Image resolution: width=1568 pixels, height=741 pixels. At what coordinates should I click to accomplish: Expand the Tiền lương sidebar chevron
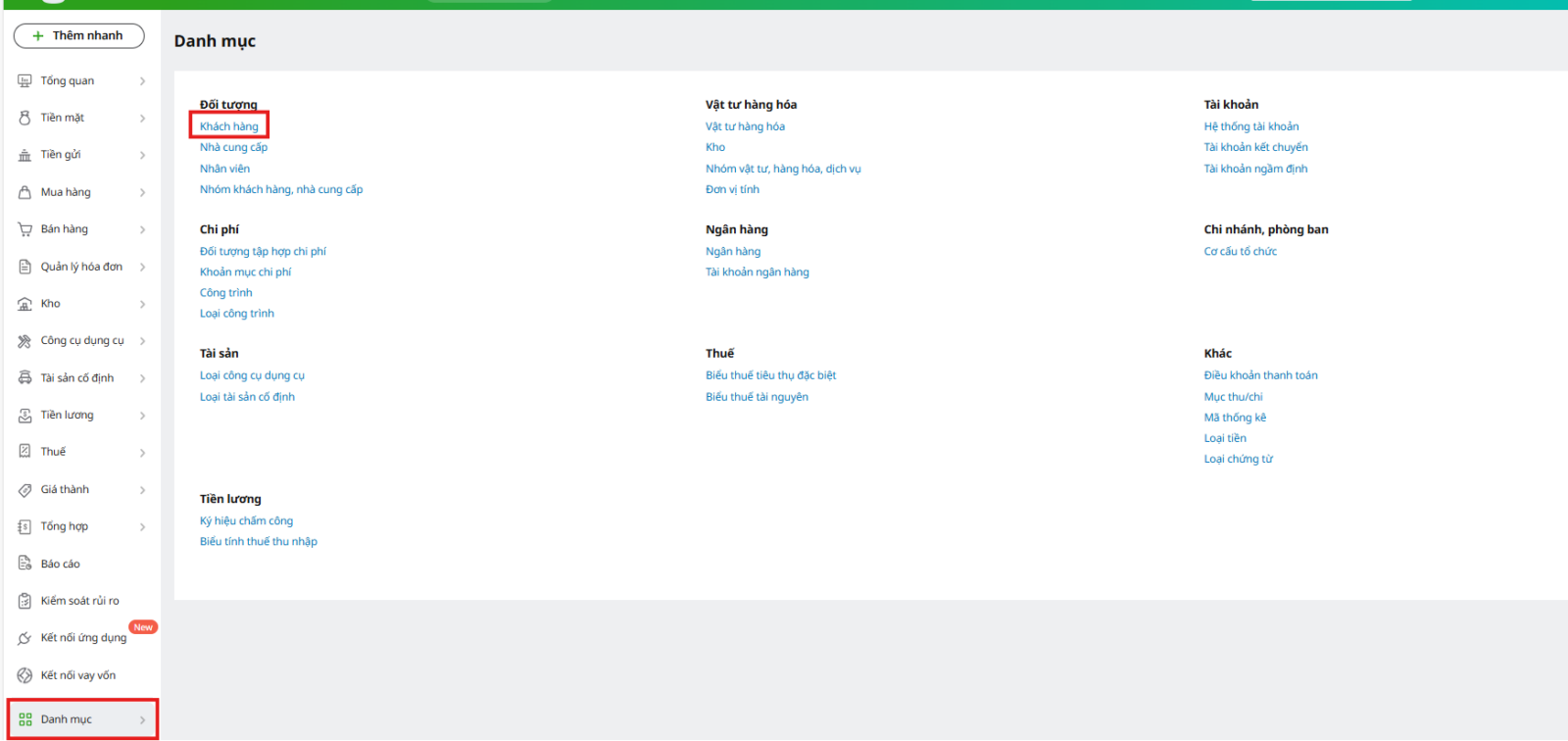pos(142,416)
